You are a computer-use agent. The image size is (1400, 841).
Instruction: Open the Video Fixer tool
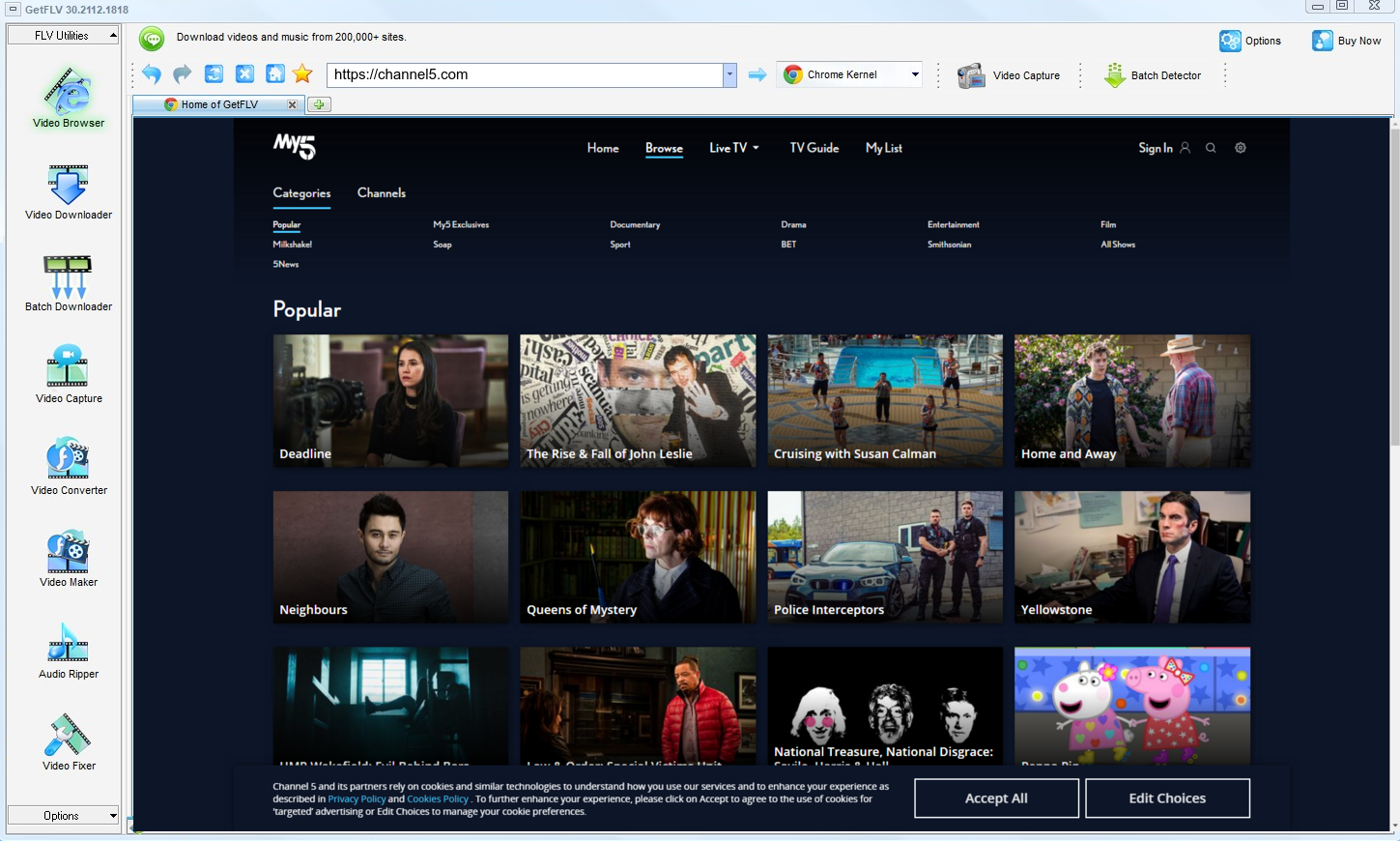69,742
